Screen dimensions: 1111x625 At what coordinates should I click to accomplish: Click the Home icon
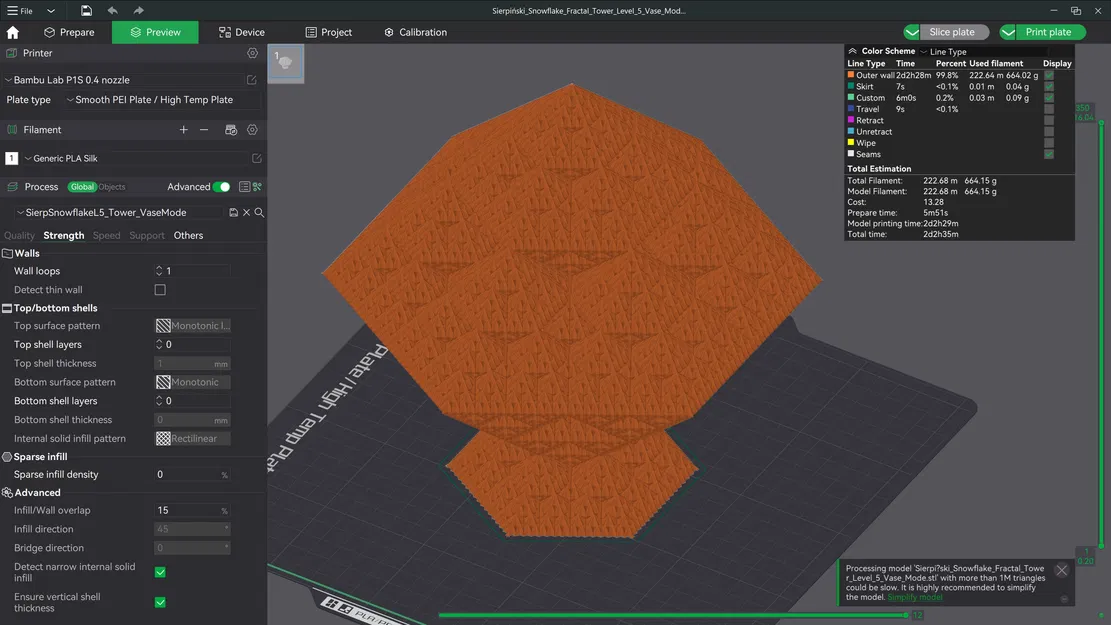click(x=13, y=32)
